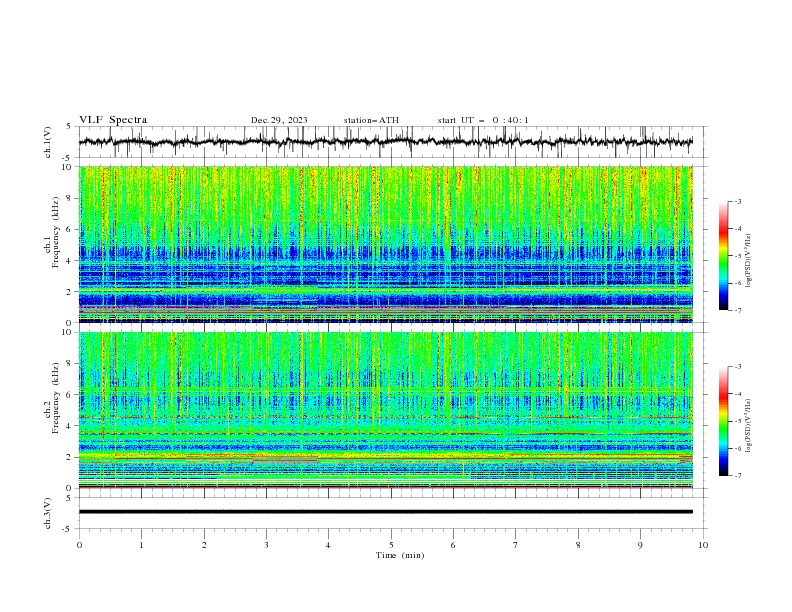Image resolution: width=792 pixels, height=612 pixels.
Task: Click the "6" kHz tick of ch.2 spectrogram
Action: click(71, 395)
